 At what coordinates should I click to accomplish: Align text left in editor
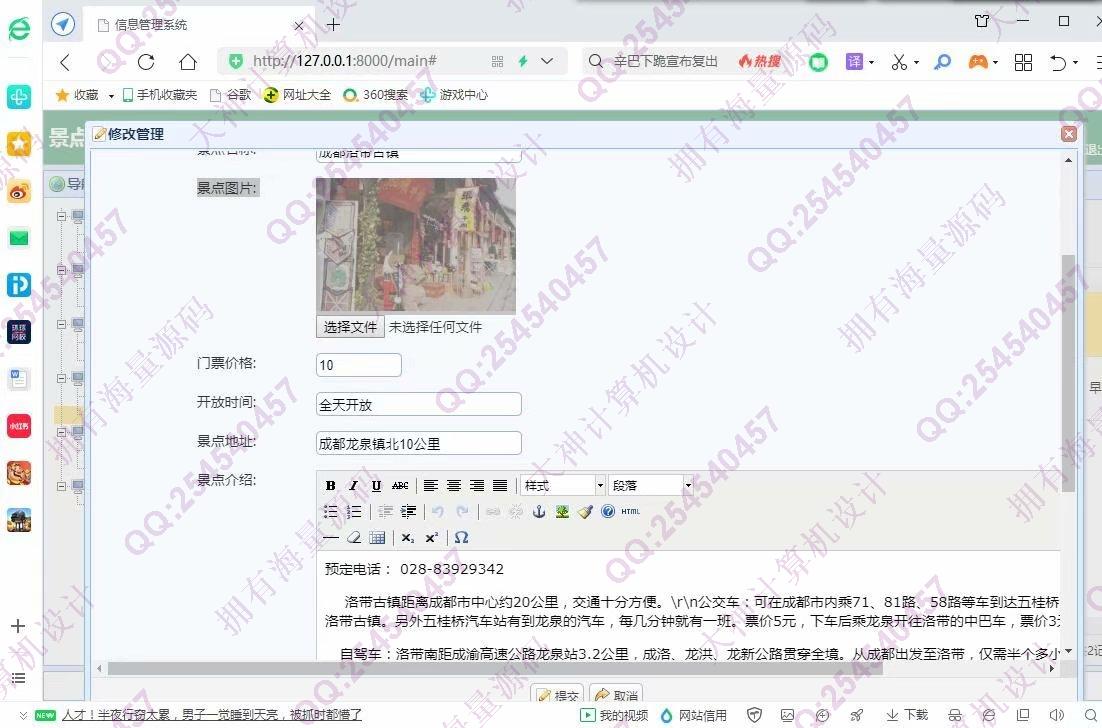(431, 486)
